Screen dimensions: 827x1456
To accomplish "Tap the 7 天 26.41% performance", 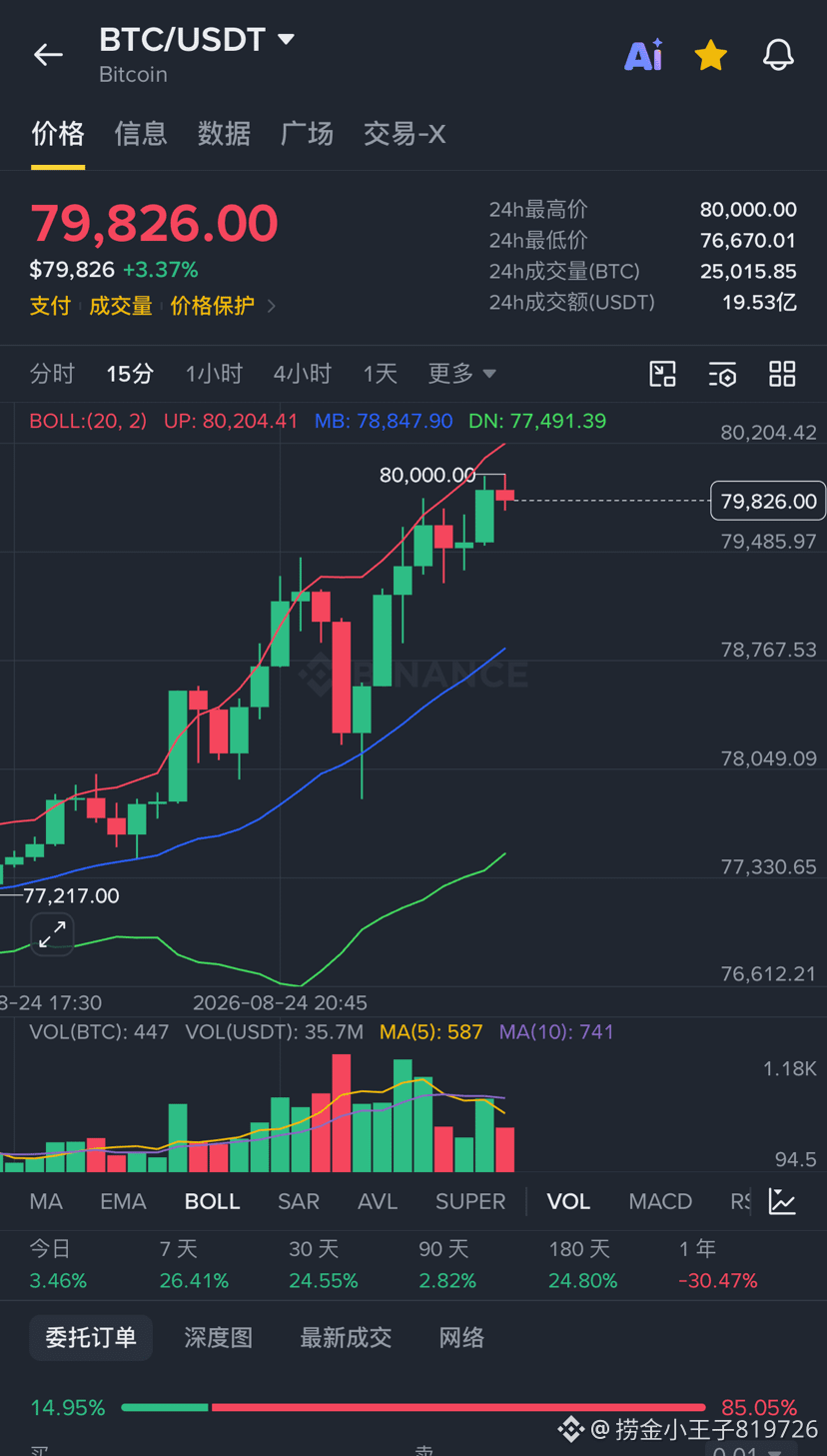I will pos(194,1264).
